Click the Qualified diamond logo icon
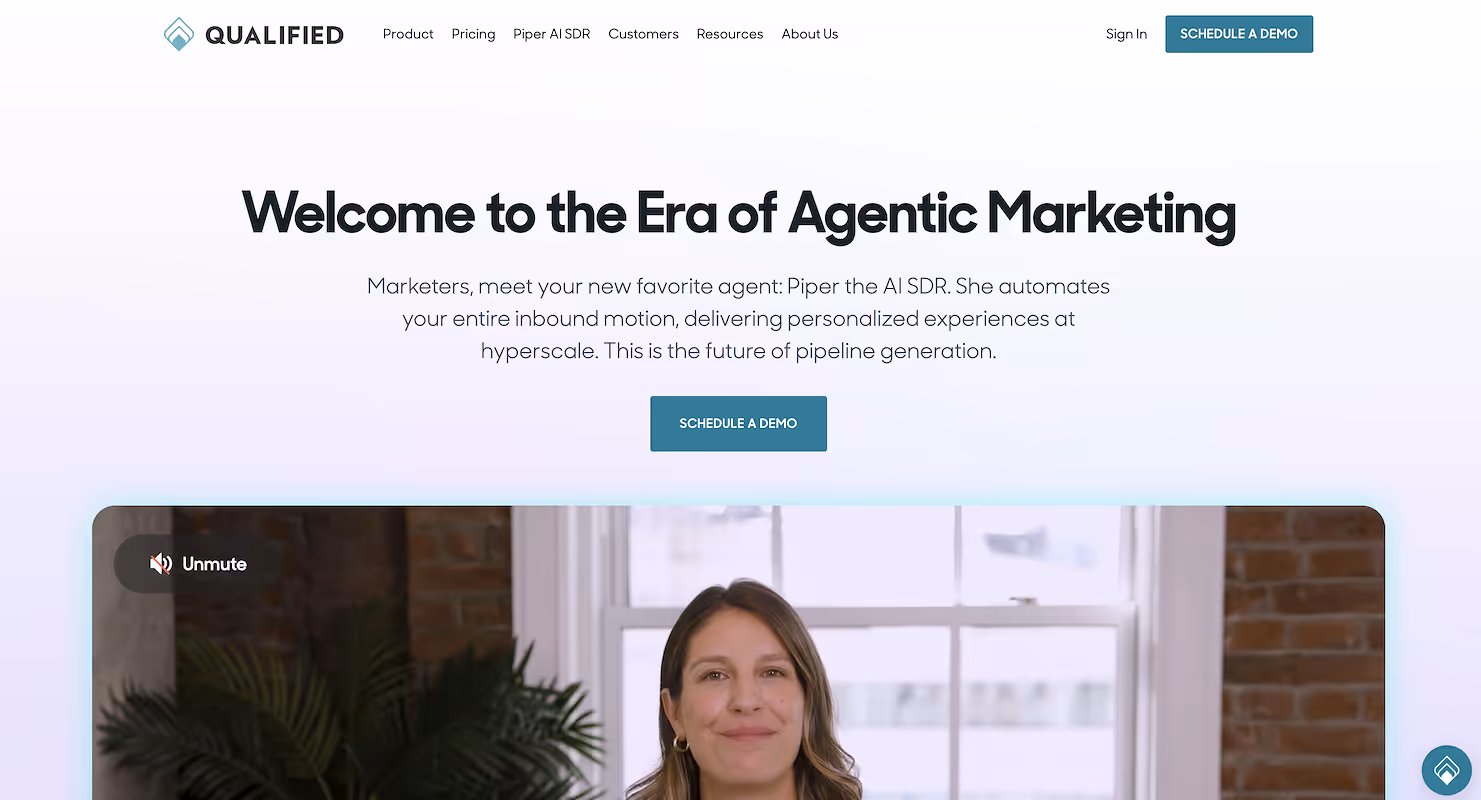The width and height of the screenshot is (1481, 800). coord(178,34)
